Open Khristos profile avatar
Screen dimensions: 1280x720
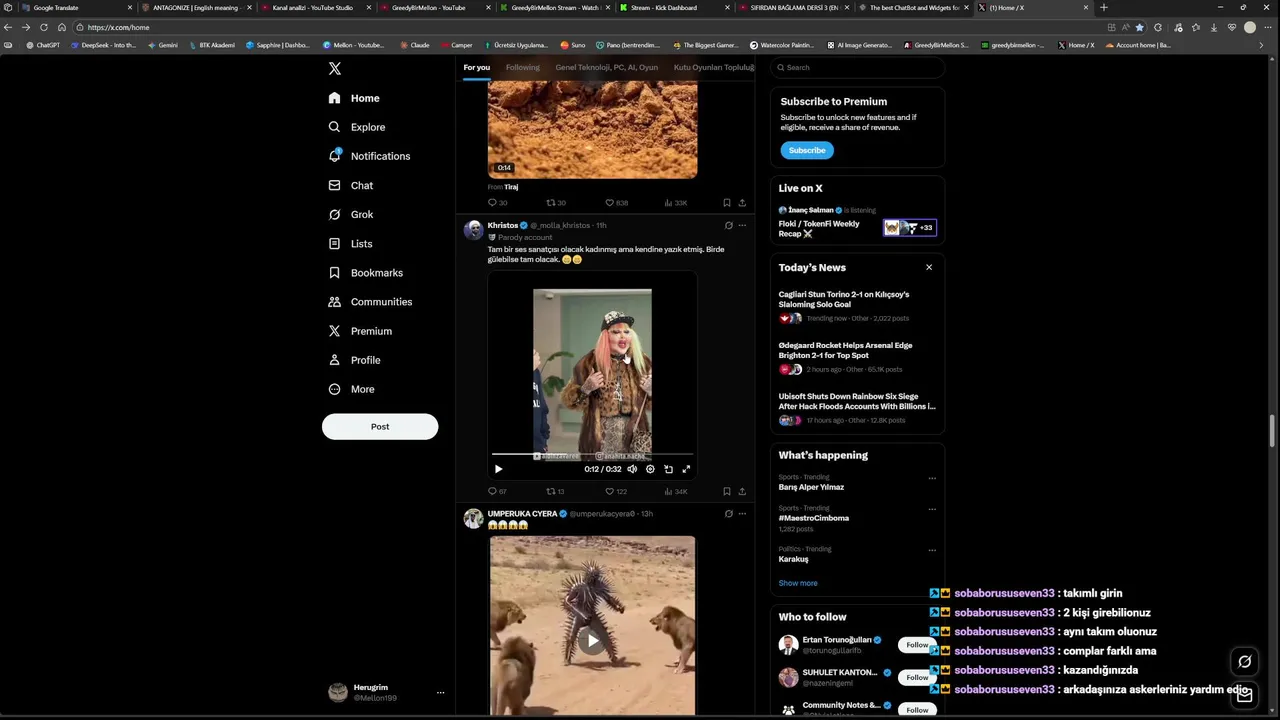(474, 230)
